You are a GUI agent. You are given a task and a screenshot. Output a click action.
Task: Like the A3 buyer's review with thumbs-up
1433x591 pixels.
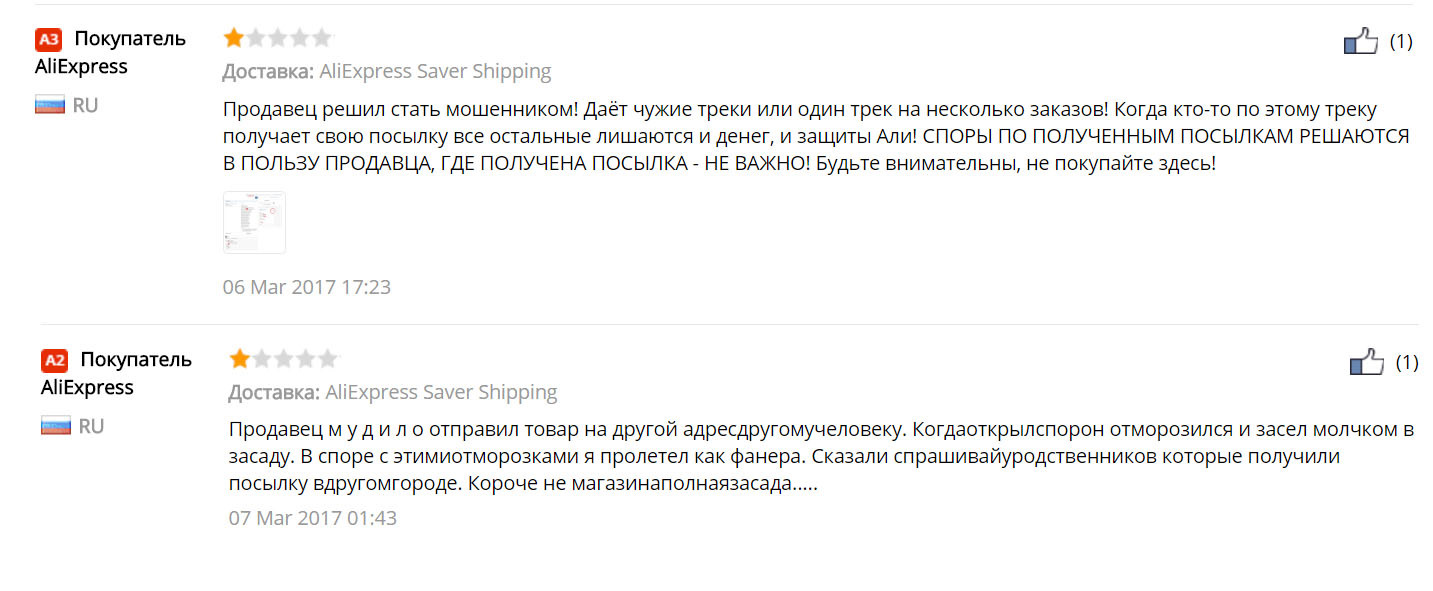1360,41
